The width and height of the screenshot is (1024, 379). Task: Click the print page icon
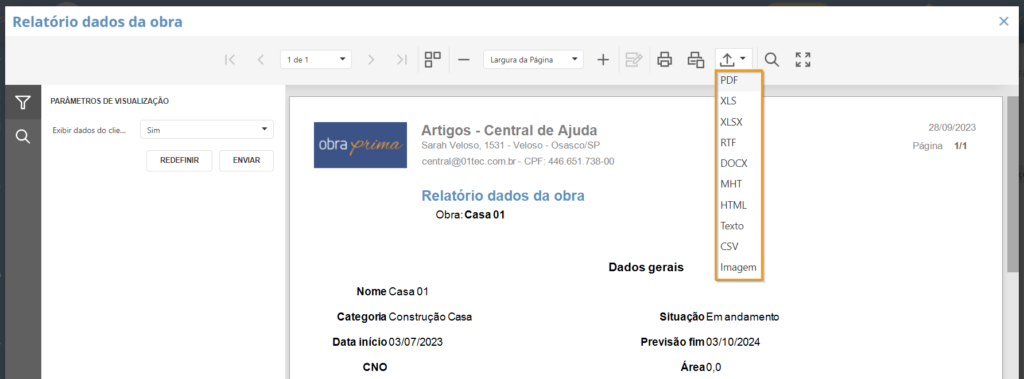click(x=696, y=59)
